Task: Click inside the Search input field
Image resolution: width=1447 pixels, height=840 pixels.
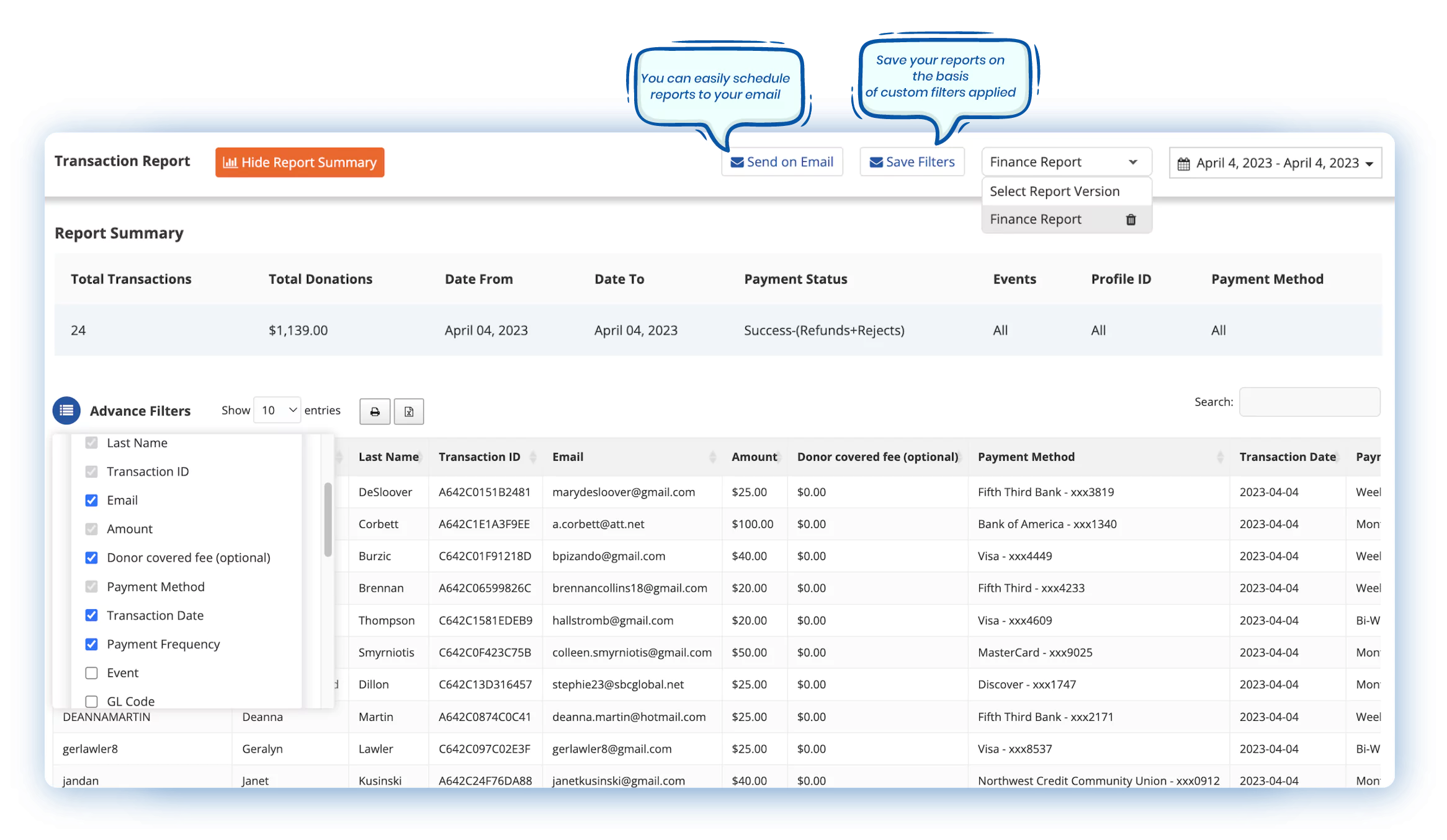Action: (1309, 402)
